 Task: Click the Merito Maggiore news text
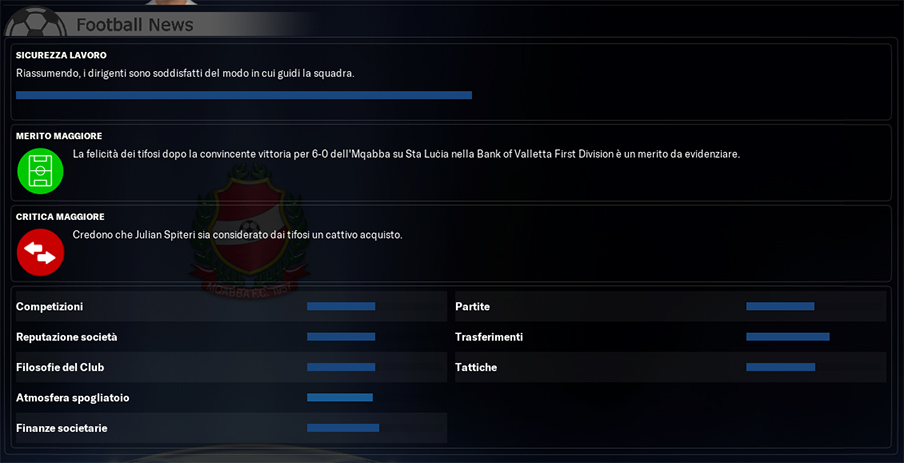406,155
